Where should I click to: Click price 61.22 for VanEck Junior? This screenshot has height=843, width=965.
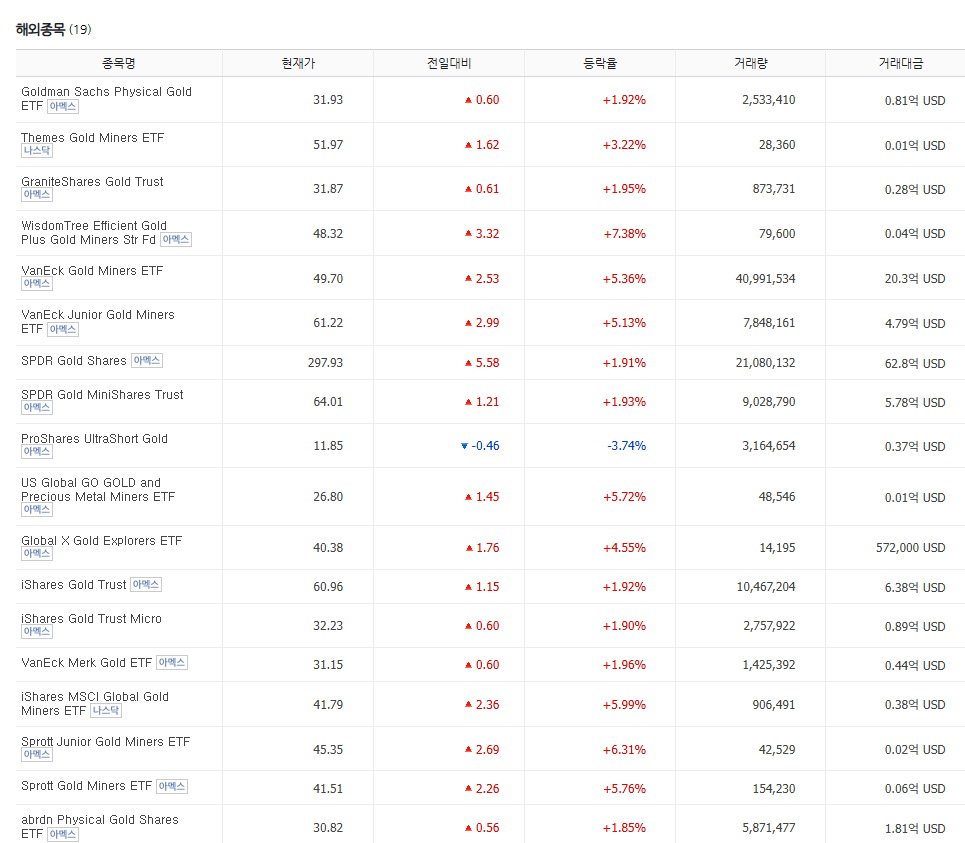pos(328,322)
